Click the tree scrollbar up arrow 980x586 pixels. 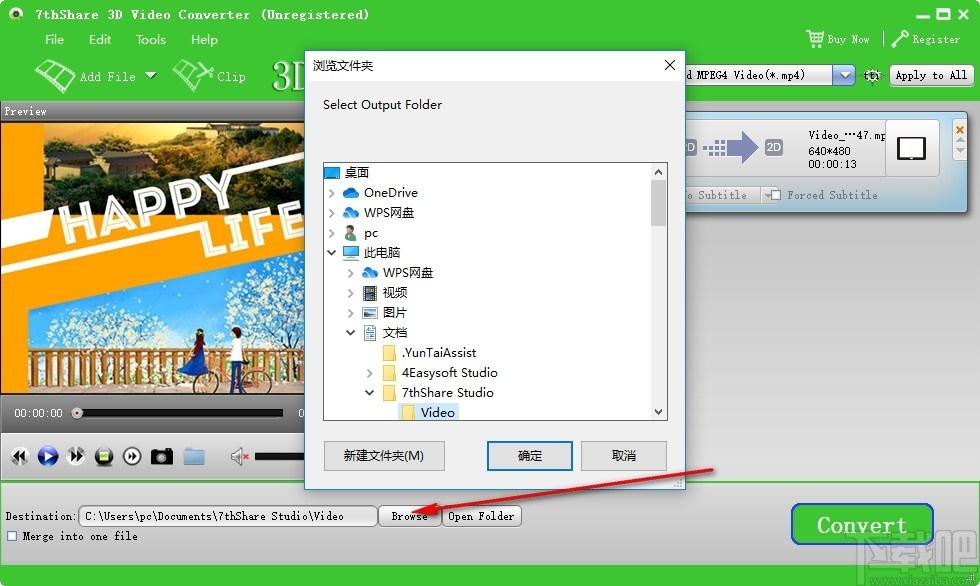(658, 172)
